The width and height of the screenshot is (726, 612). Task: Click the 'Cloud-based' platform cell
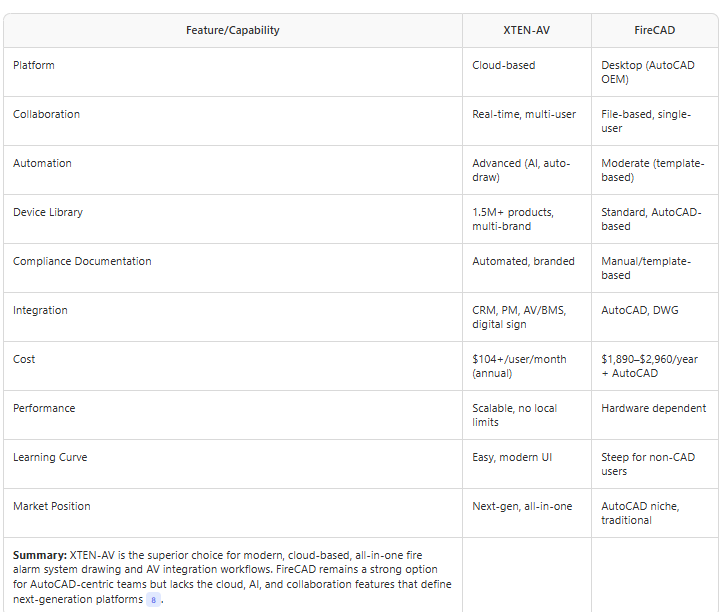[x=503, y=65]
